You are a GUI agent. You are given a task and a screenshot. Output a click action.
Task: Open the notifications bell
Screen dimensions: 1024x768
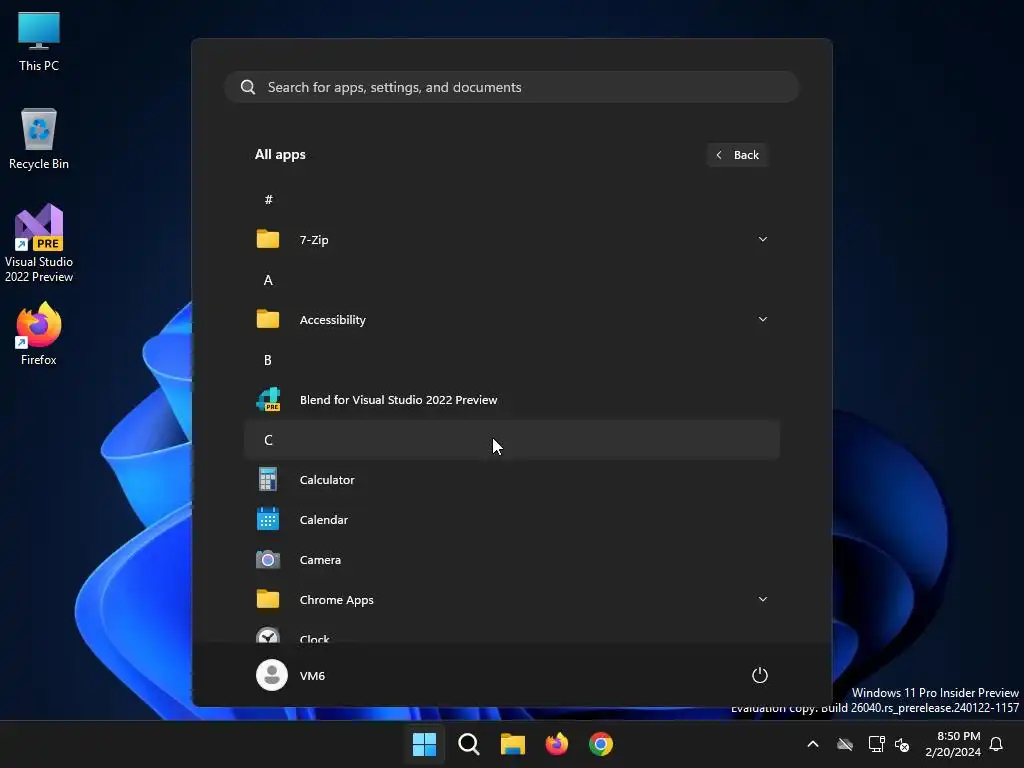tap(997, 744)
